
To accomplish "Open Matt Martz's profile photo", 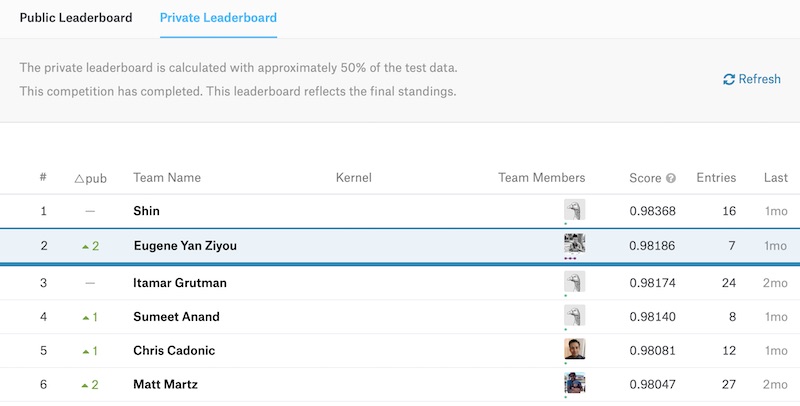I will [574, 383].
